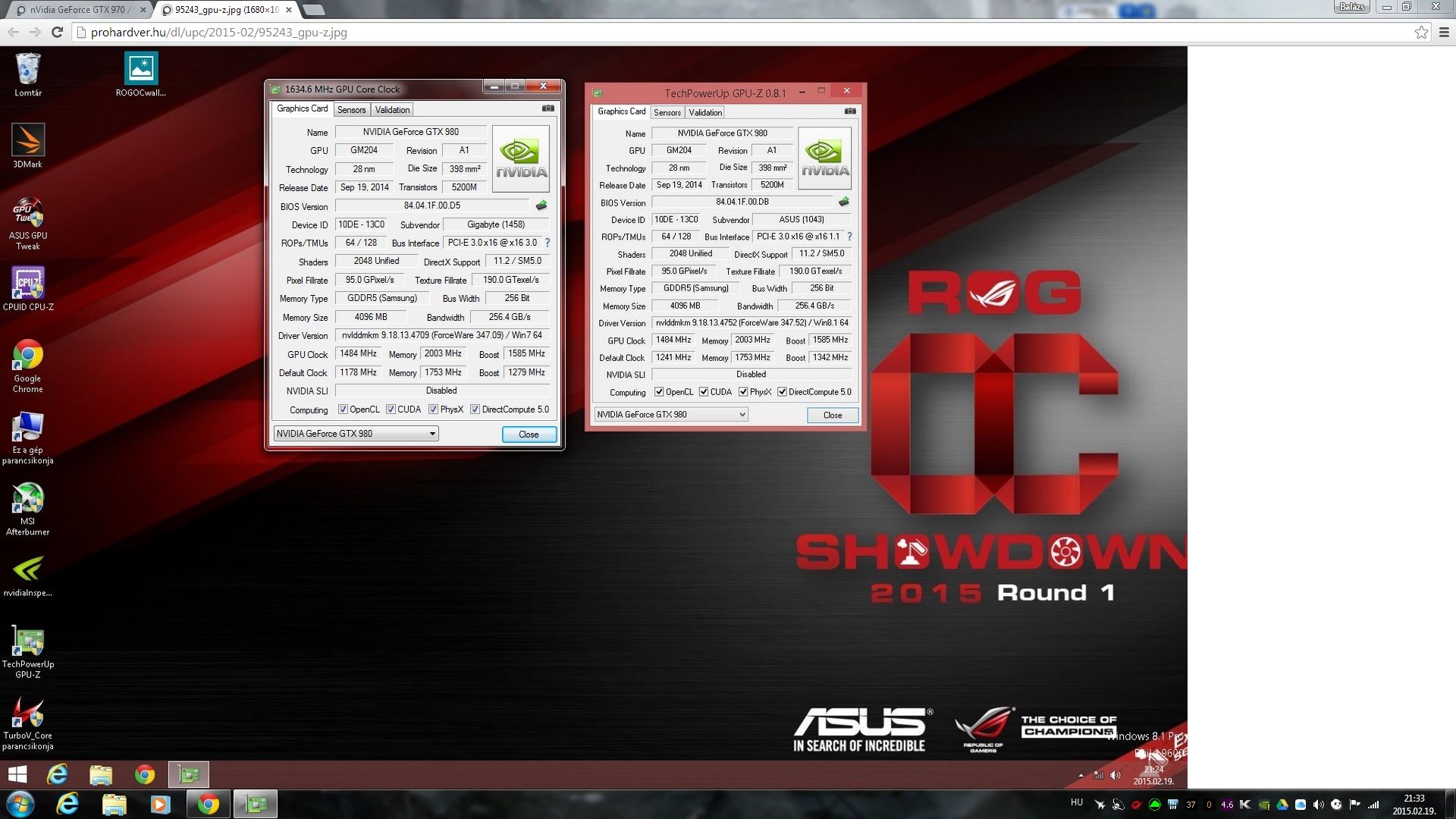Close the 95243_gpu-z.jpg browser tab
The width and height of the screenshot is (1456, 819).
pyautogui.click(x=289, y=10)
